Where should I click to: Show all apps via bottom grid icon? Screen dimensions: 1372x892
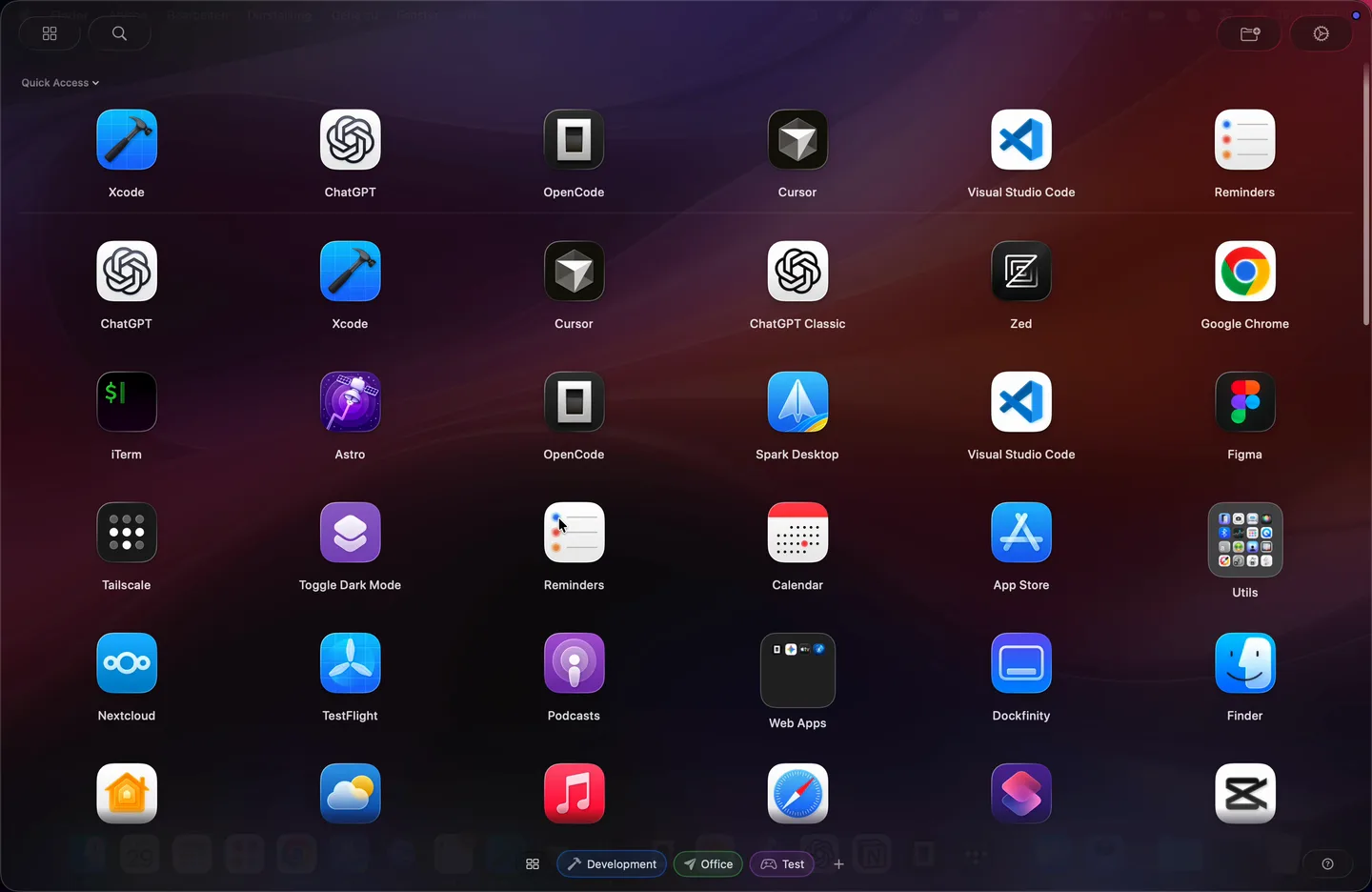click(533, 864)
